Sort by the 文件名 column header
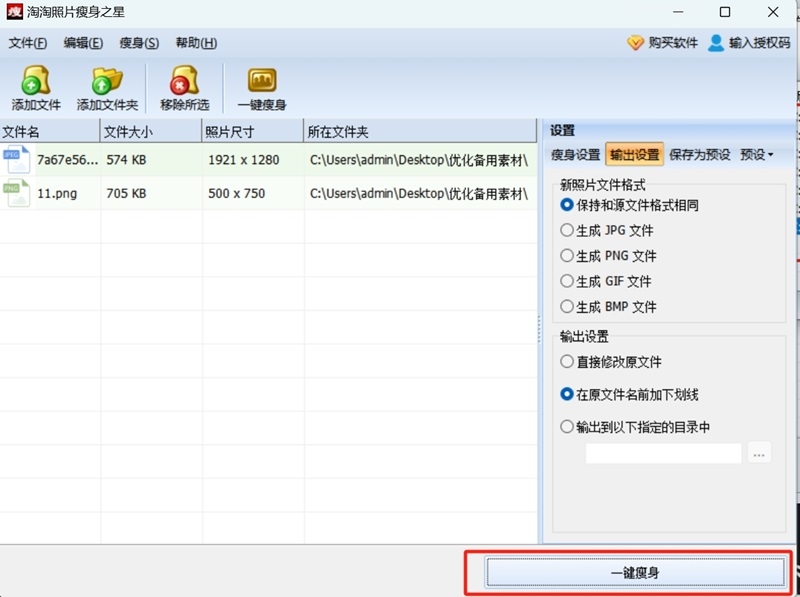This screenshot has height=597, width=800. (x=49, y=132)
